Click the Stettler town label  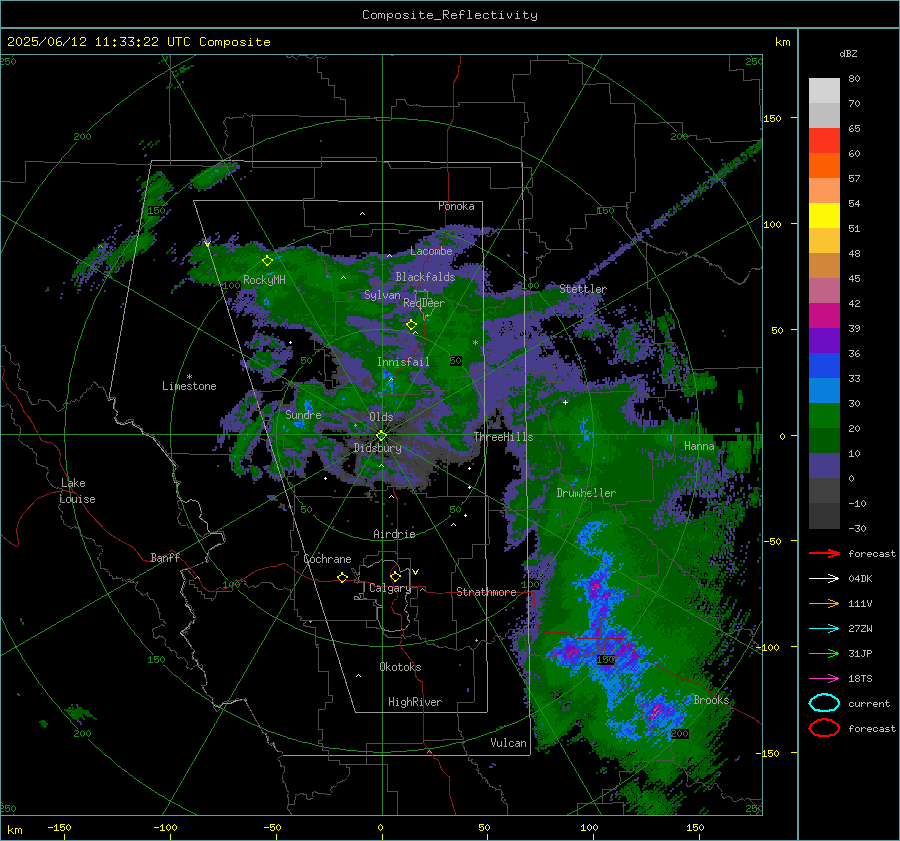583,289
